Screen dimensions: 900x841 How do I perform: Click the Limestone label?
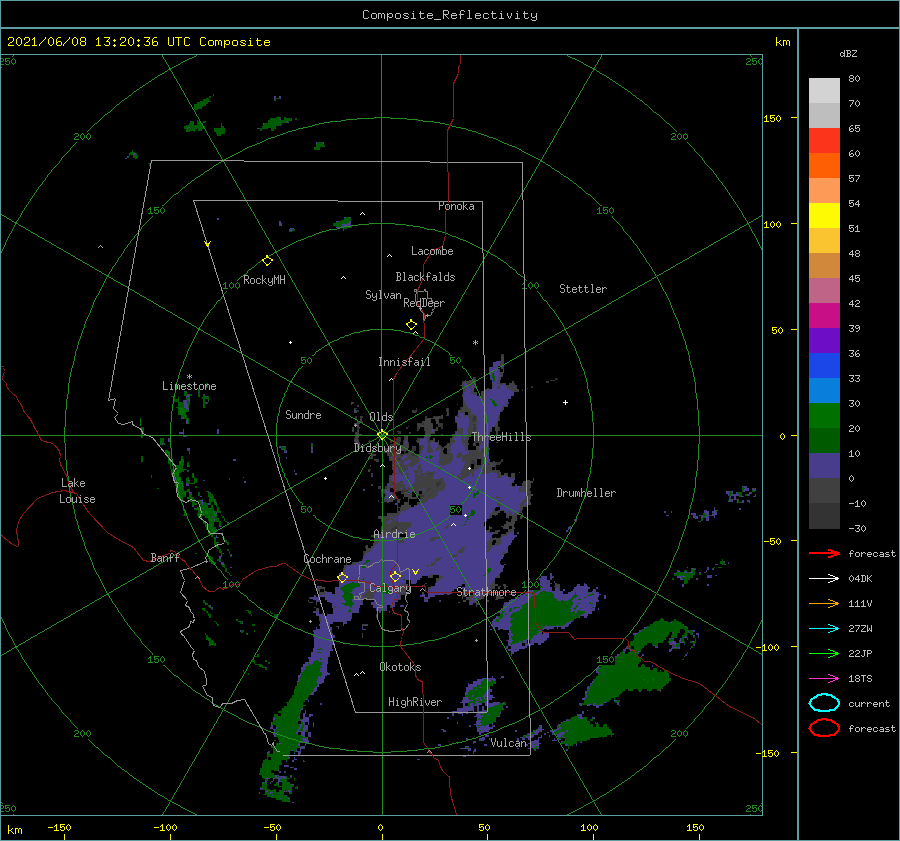[189, 386]
